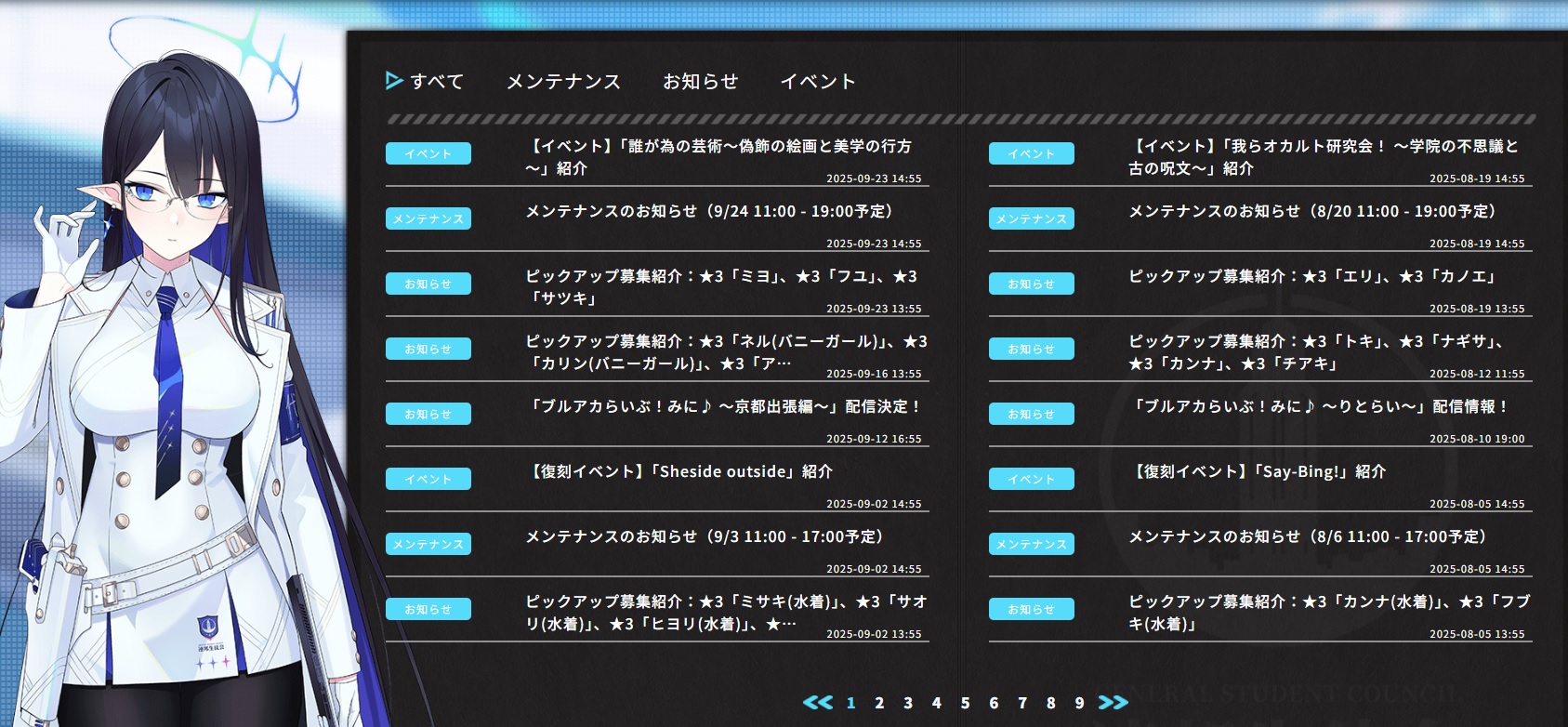
Task: Open the 8/20 maintenance notice
Action: coord(1312,212)
